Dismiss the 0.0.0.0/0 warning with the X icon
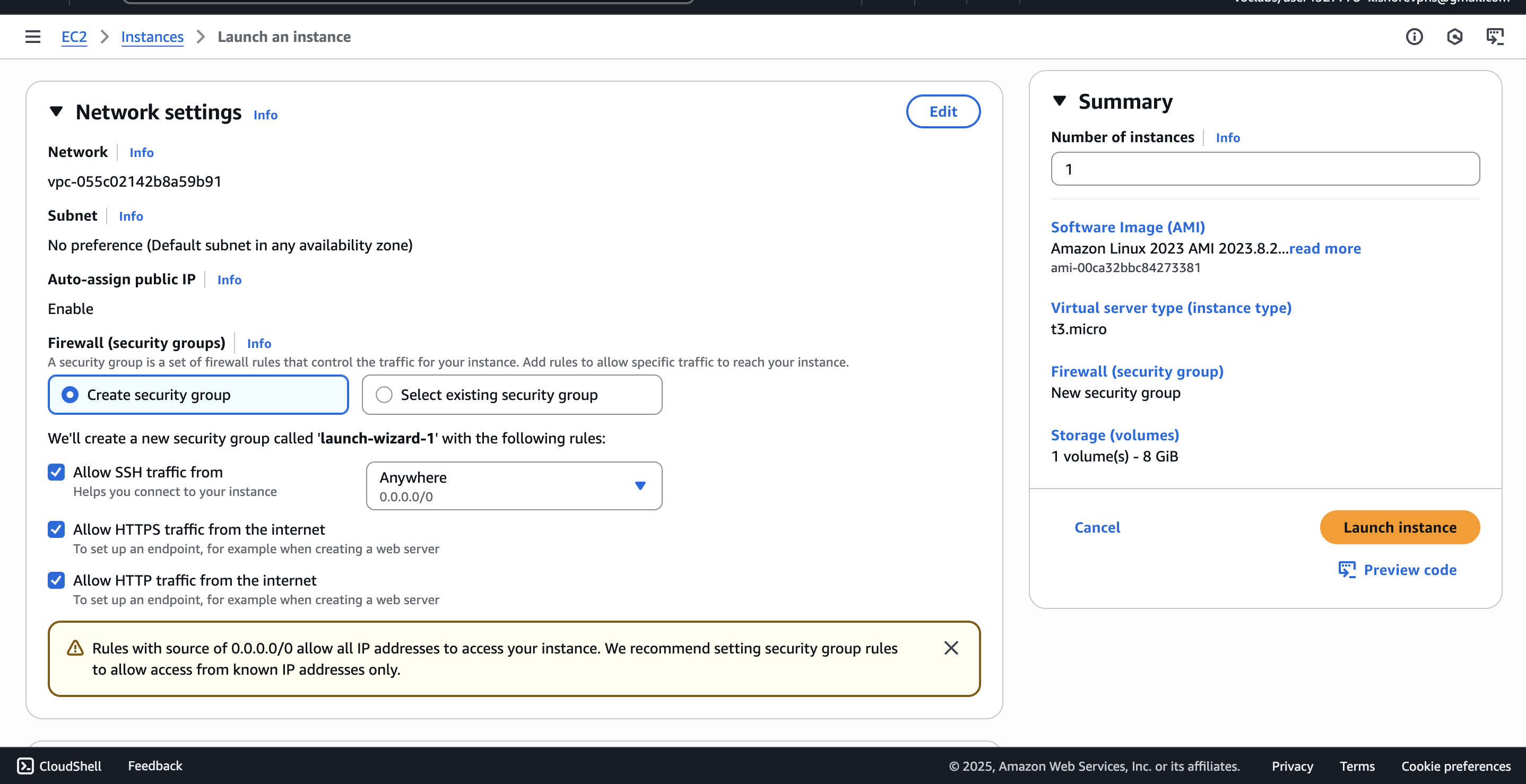 pyautogui.click(x=951, y=648)
